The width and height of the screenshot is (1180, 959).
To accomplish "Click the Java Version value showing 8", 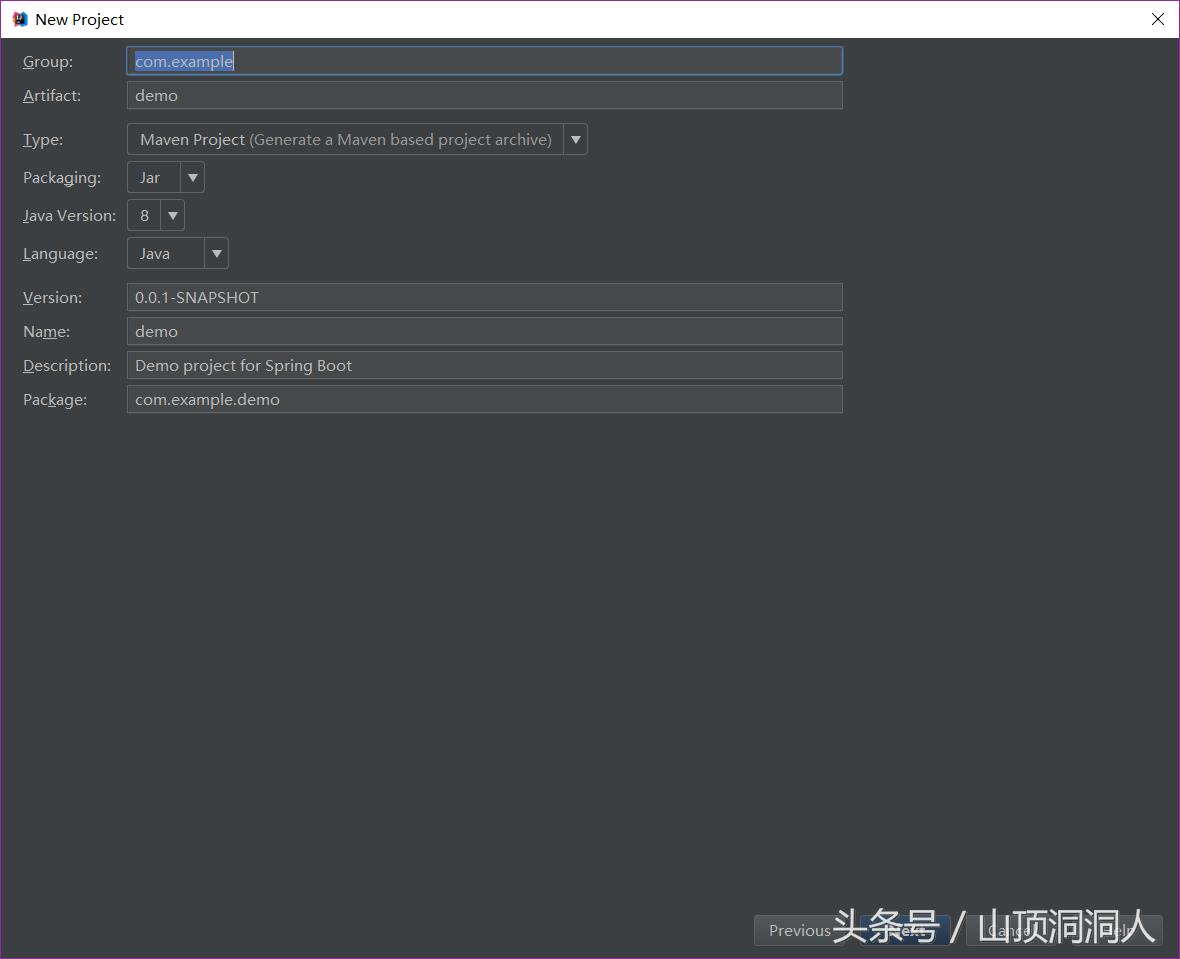I will [145, 215].
